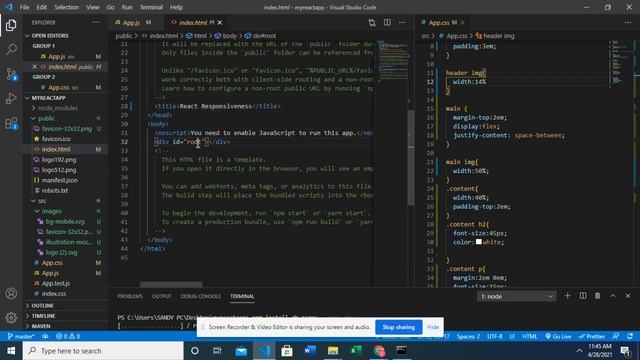Switch to the Output panel tab
Viewport: 640px width, 360px height.
click(x=162, y=296)
